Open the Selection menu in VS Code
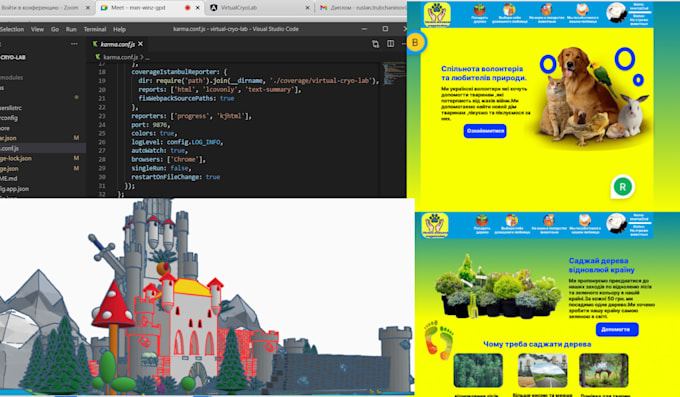Image resolution: width=680 pixels, height=397 pixels. [x=12, y=29]
